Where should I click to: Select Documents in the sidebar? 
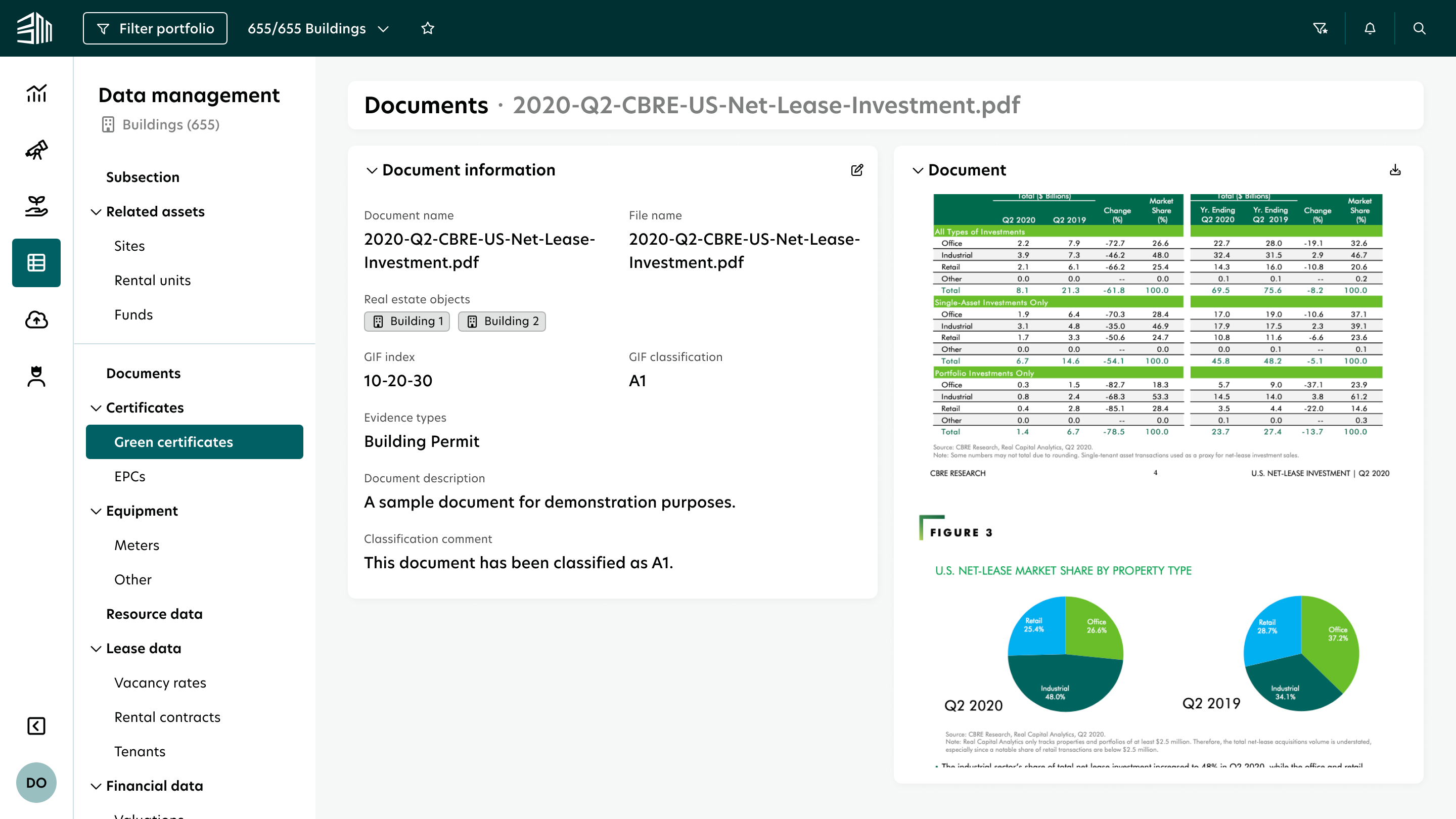click(x=144, y=374)
